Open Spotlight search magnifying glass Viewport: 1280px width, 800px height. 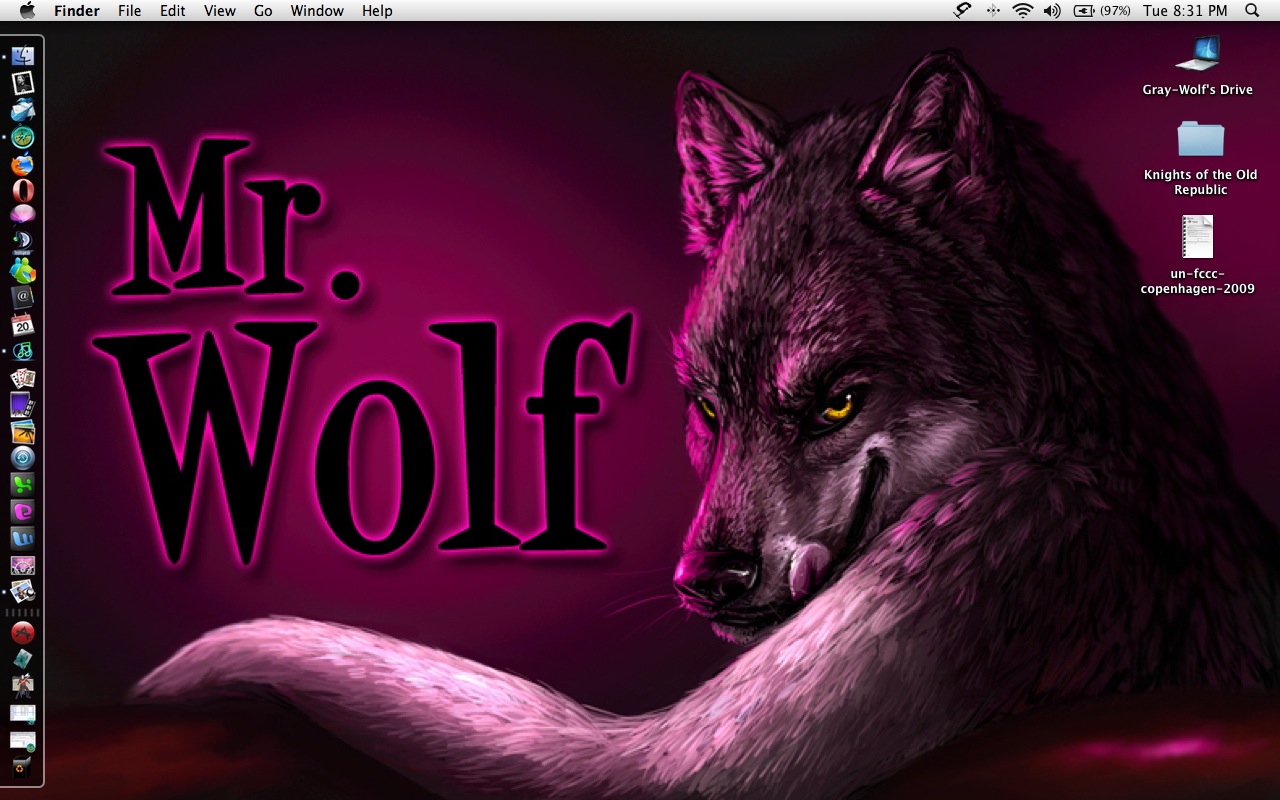coord(1252,11)
